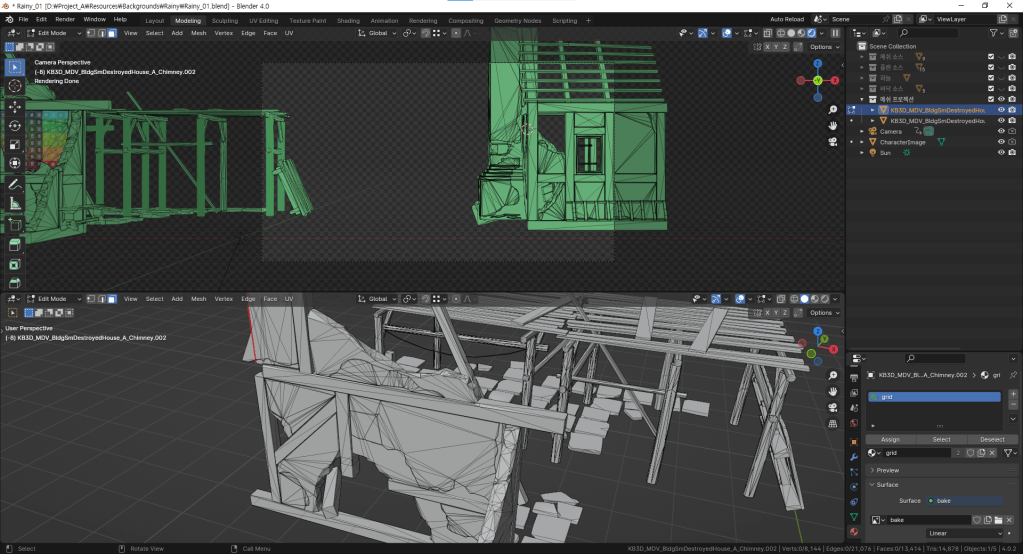Toggle Camera visibility eye icon

[1001, 131]
